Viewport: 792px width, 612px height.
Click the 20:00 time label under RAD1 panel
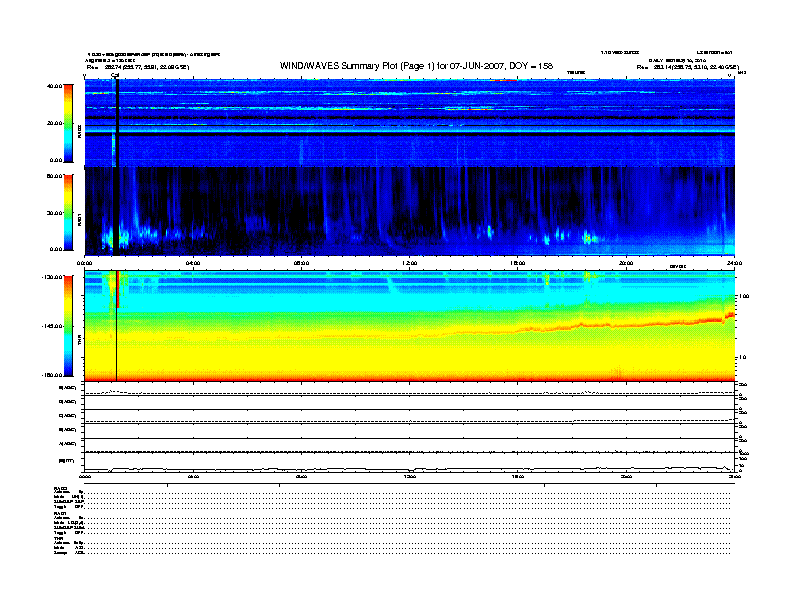[x=626, y=263]
